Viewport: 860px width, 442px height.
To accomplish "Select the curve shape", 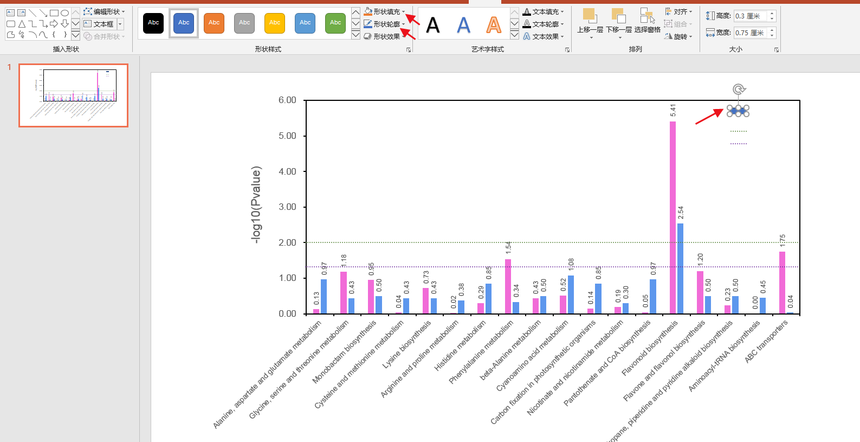I will point(43,35).
